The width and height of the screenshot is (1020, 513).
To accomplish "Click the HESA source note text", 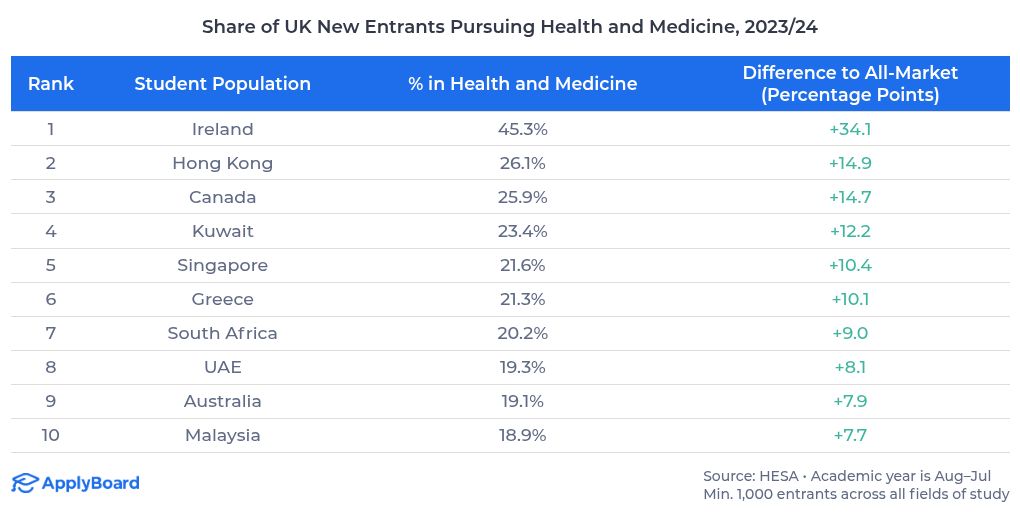I will [x=856, y=475].
